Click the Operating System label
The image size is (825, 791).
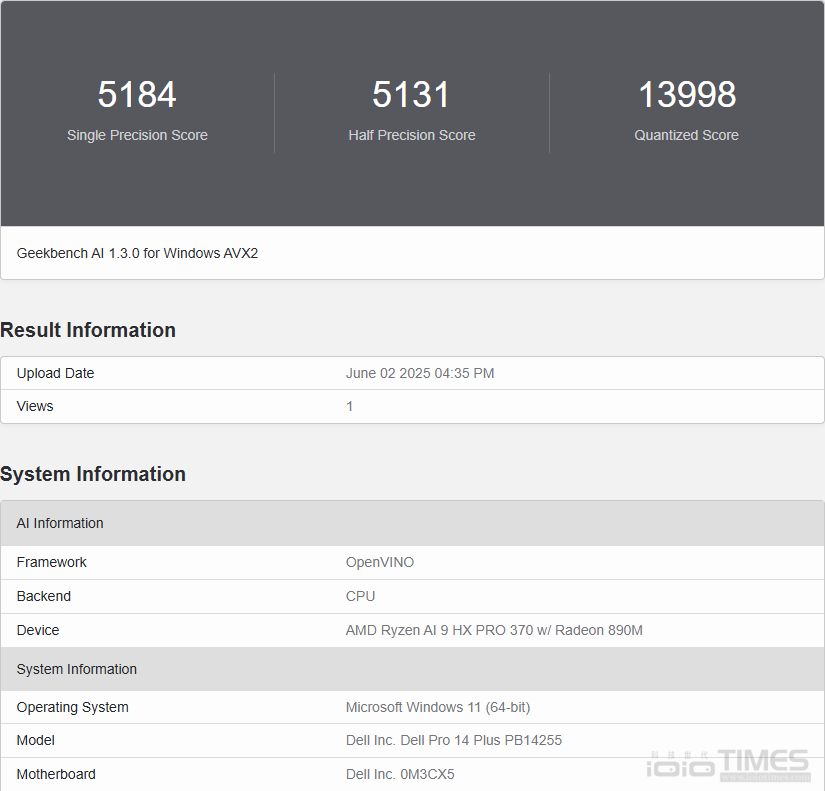[73, 707]
